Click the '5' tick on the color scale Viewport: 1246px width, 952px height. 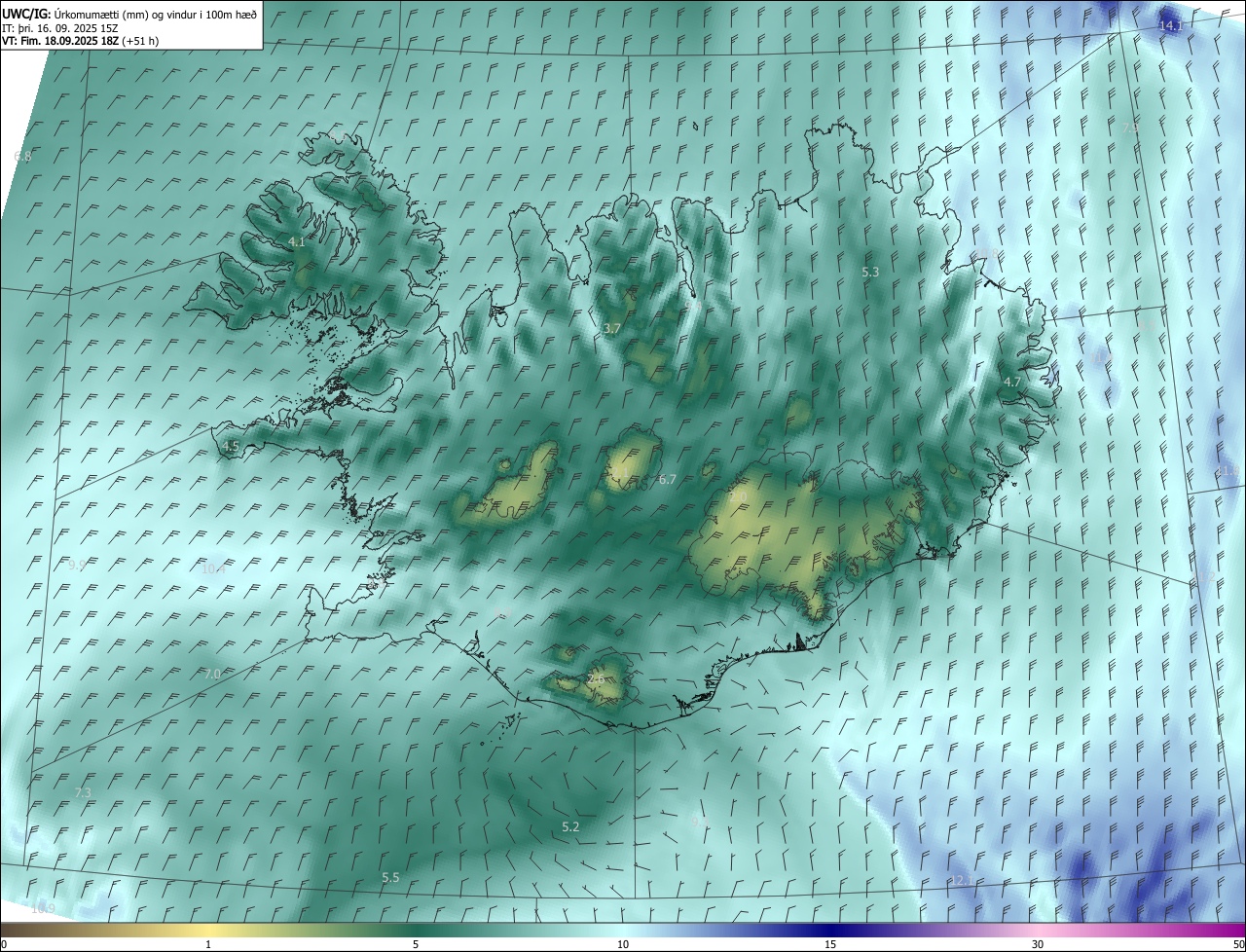tap(416, 944)
